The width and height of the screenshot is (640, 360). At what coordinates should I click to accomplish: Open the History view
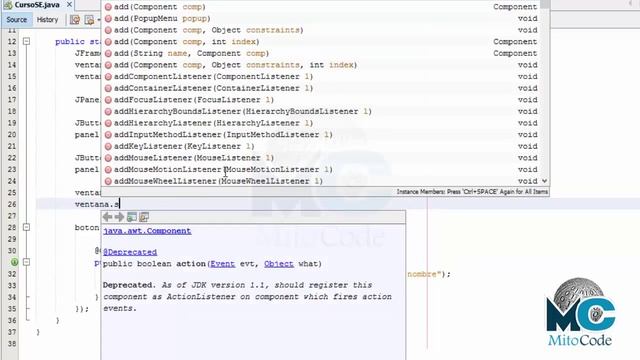(x=47, y=20)
